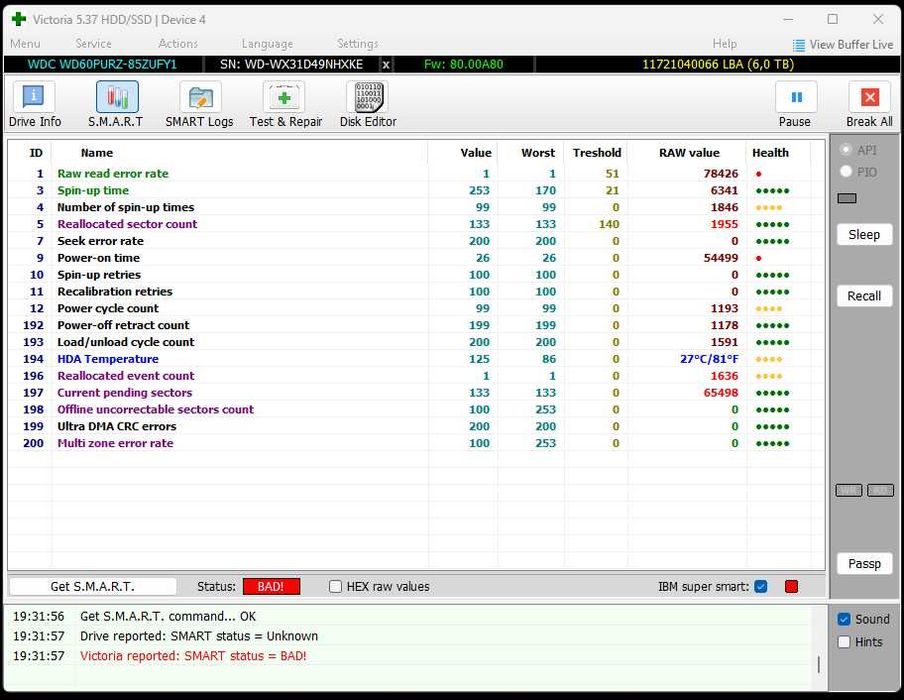Image resolution: width=904 pixels, height=700 pixels.
Task: Click the green health dots for Seek error rate
Action: pyautogui.click(x=772, y=242)
